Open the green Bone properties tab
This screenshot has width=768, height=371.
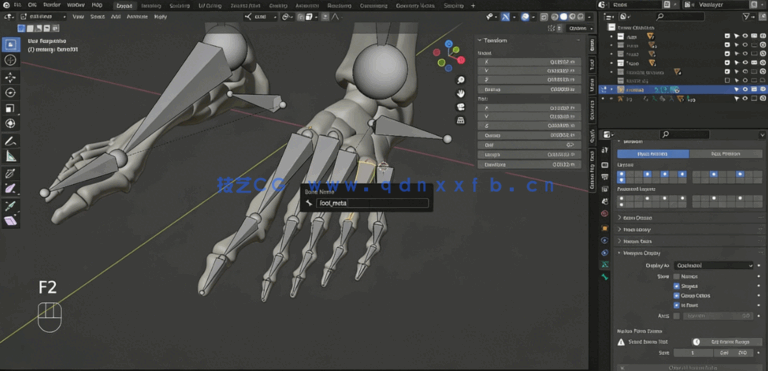point(605,277)
